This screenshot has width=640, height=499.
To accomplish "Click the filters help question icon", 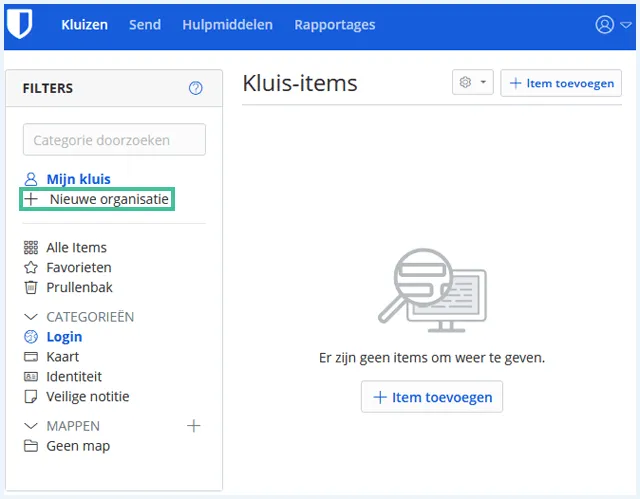I will (x=196, y=88).
